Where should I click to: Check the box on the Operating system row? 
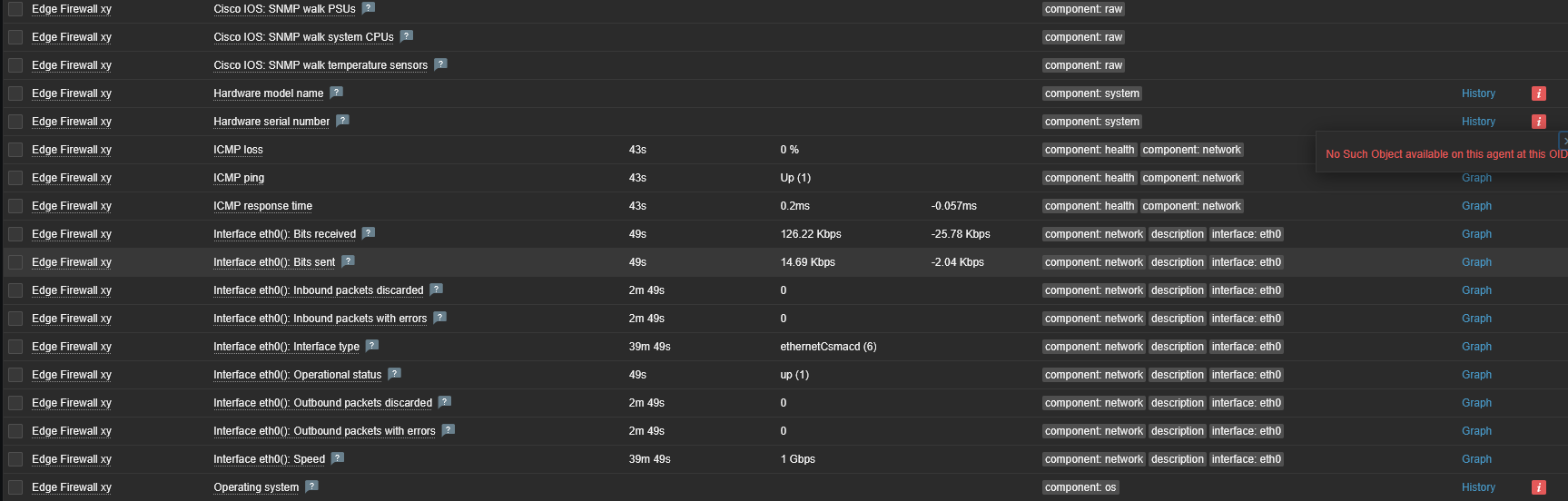coord(15,487)
